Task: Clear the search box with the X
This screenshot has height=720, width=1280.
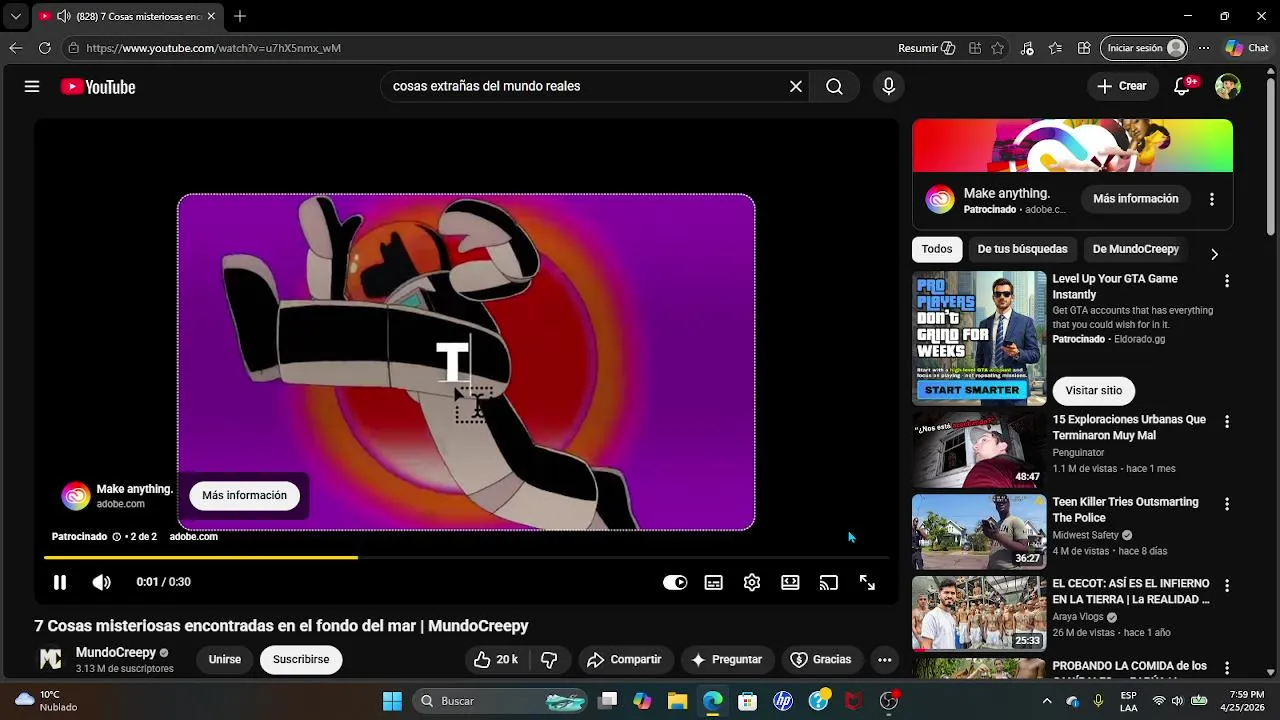Action: click(796, 87)
